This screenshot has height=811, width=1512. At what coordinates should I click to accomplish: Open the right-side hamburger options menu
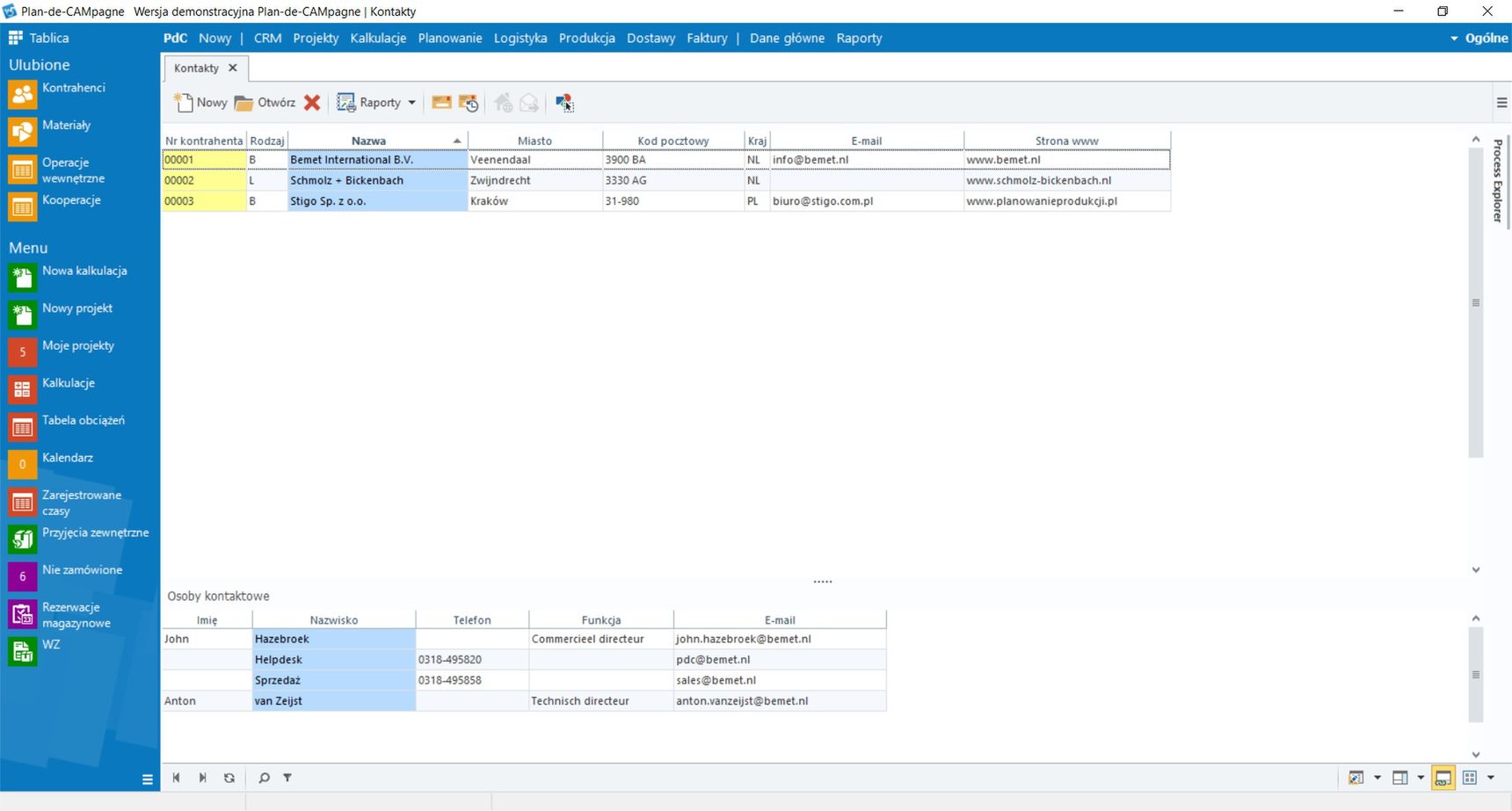click(1501, 103)
